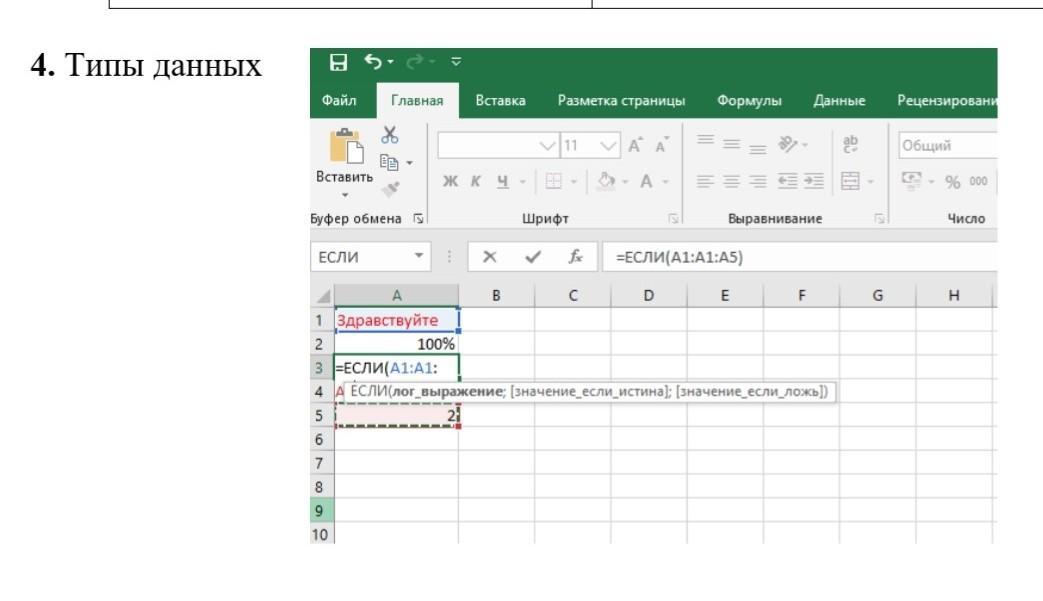Click the Increase Indent icon
Image resolution: width=1043 pixels, height=601 pixels.
(814, 181)
